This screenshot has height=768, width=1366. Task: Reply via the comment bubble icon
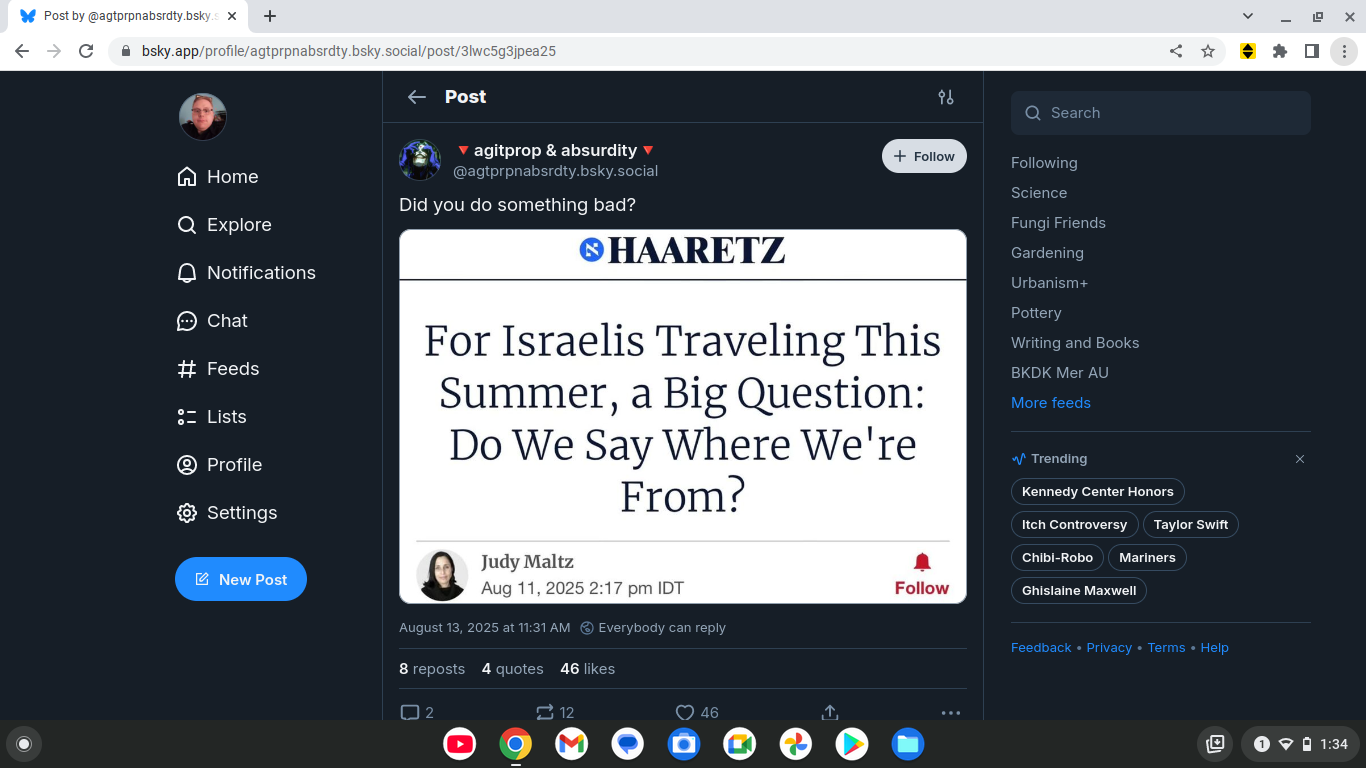click(x=410, y=712)
